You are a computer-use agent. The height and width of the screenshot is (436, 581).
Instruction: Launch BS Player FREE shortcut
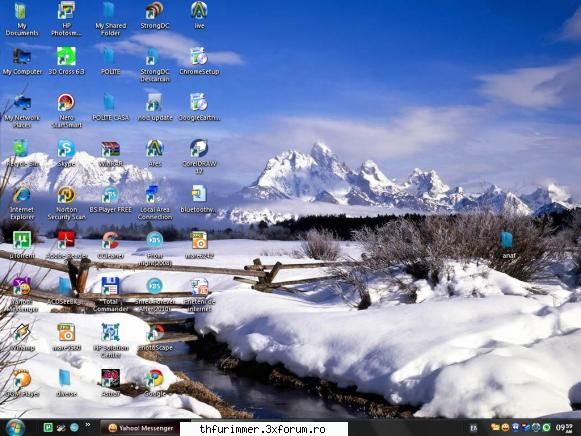click(x=110, y=199)
